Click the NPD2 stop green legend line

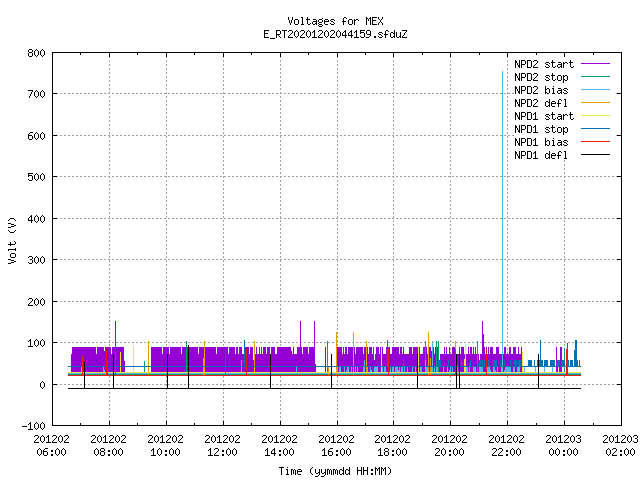pyautogui.click(x=595, y=77)
